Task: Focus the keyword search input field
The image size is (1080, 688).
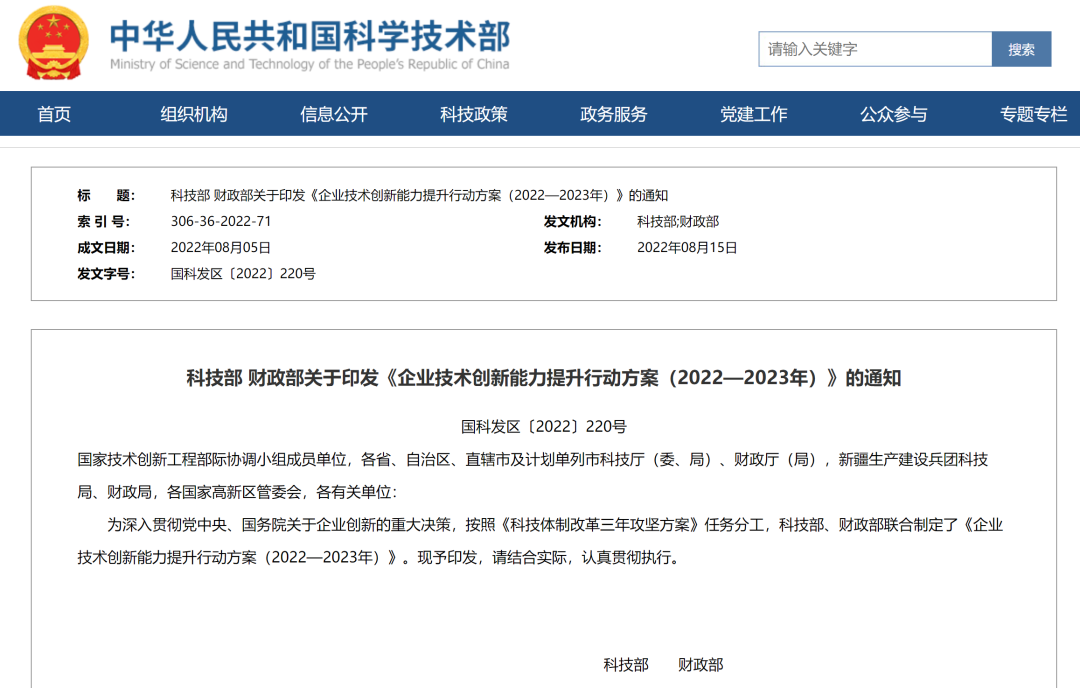Action: point(875,49)
